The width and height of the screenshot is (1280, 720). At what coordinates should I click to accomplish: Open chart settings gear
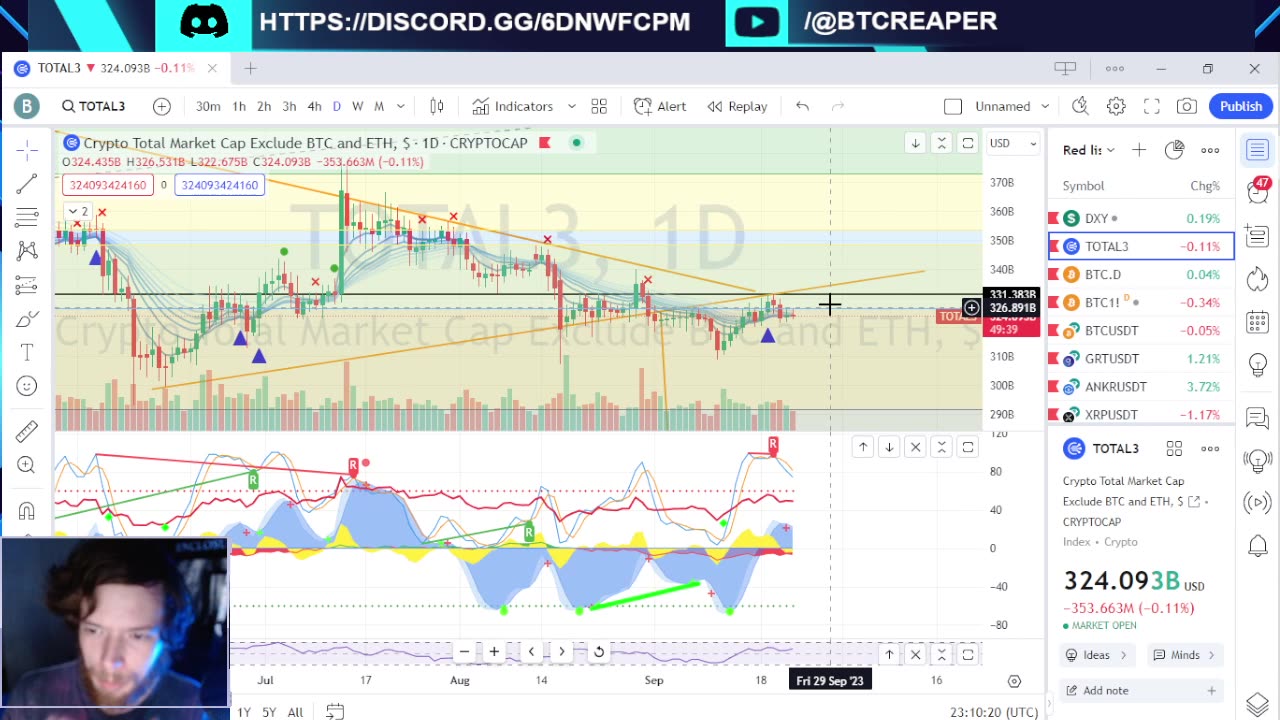click(1116, 106)
